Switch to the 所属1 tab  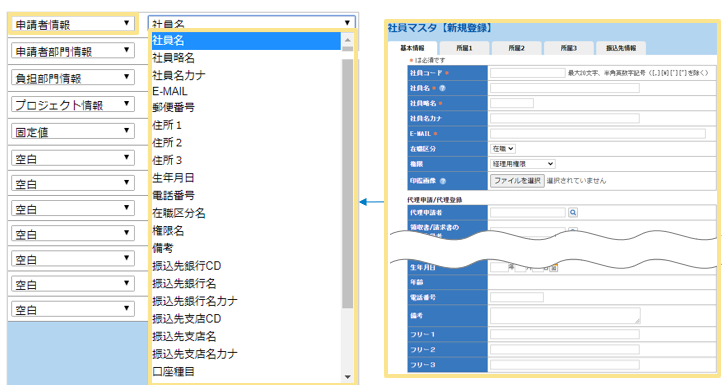pos(464,48)
